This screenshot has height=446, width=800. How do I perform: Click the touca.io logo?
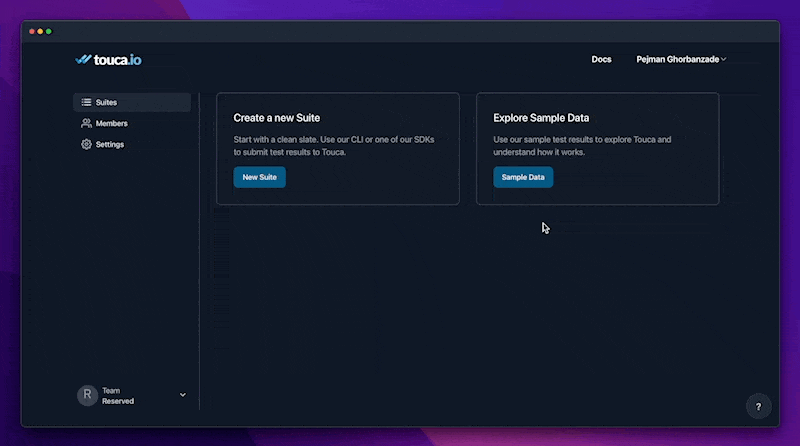pos(108,60)
